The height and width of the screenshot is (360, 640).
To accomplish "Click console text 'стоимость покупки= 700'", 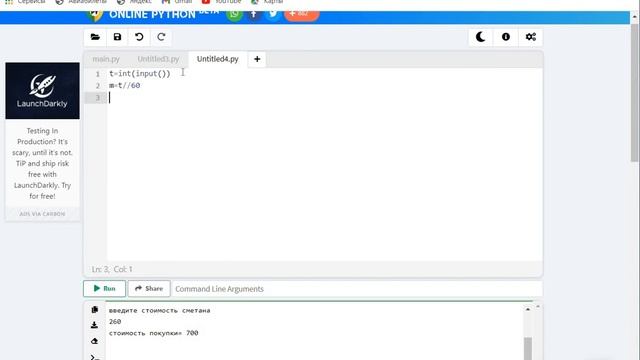I will pyautogui.click(x=153, y=333).
